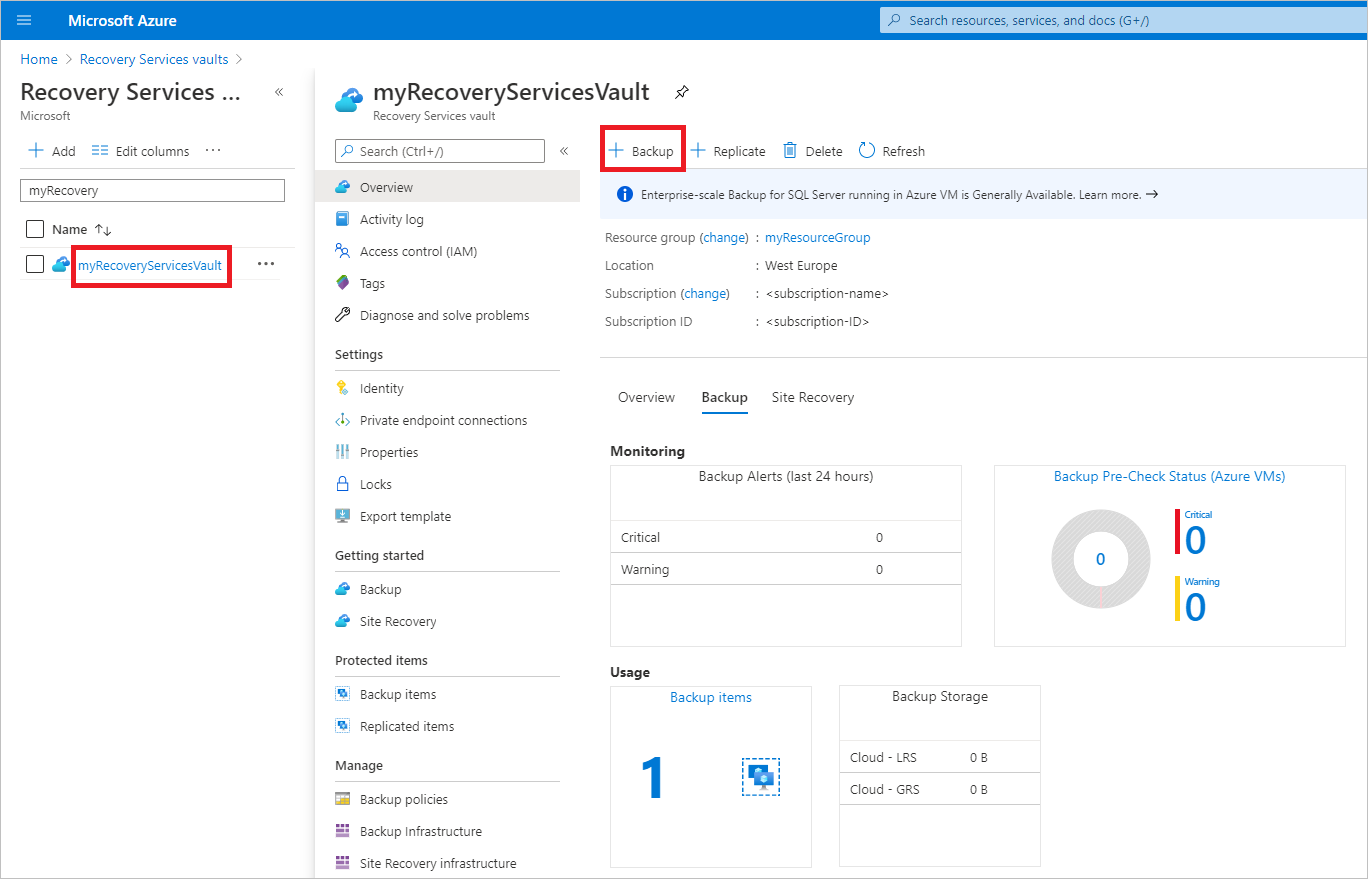
Task: Click the Refresh toolbar icon
Action: pos(867,150)
